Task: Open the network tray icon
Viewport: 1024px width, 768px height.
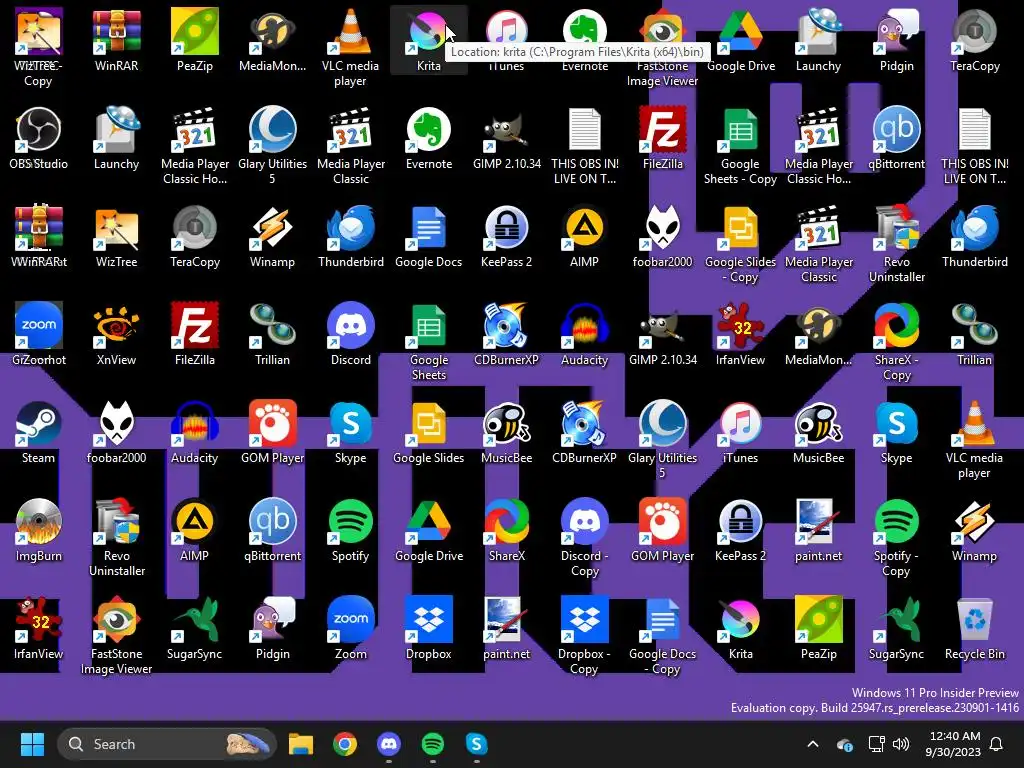Action: click(x=876, y=744)
